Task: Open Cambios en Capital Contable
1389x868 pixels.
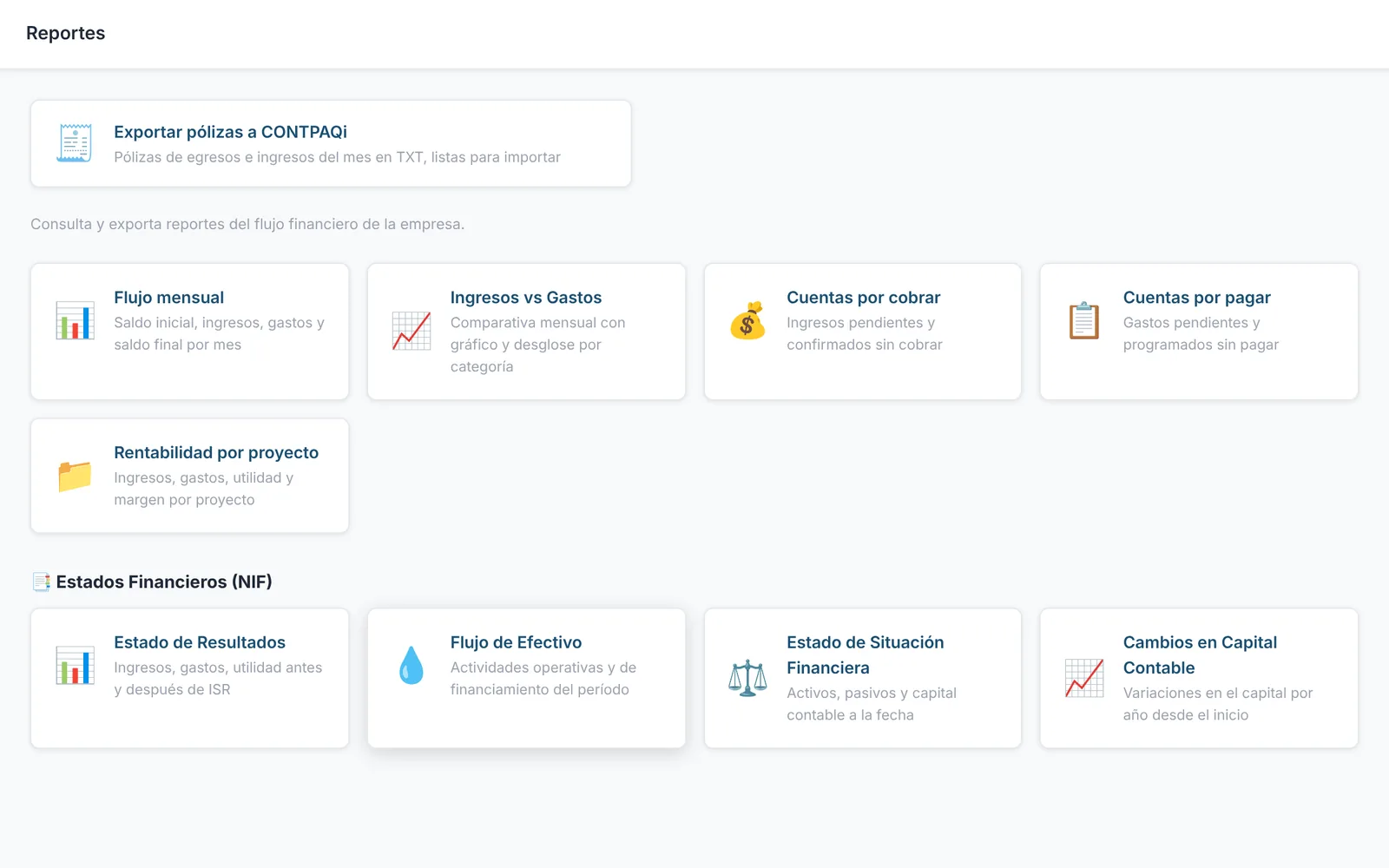Action: pyautogui.click(x=1199, y=678)
